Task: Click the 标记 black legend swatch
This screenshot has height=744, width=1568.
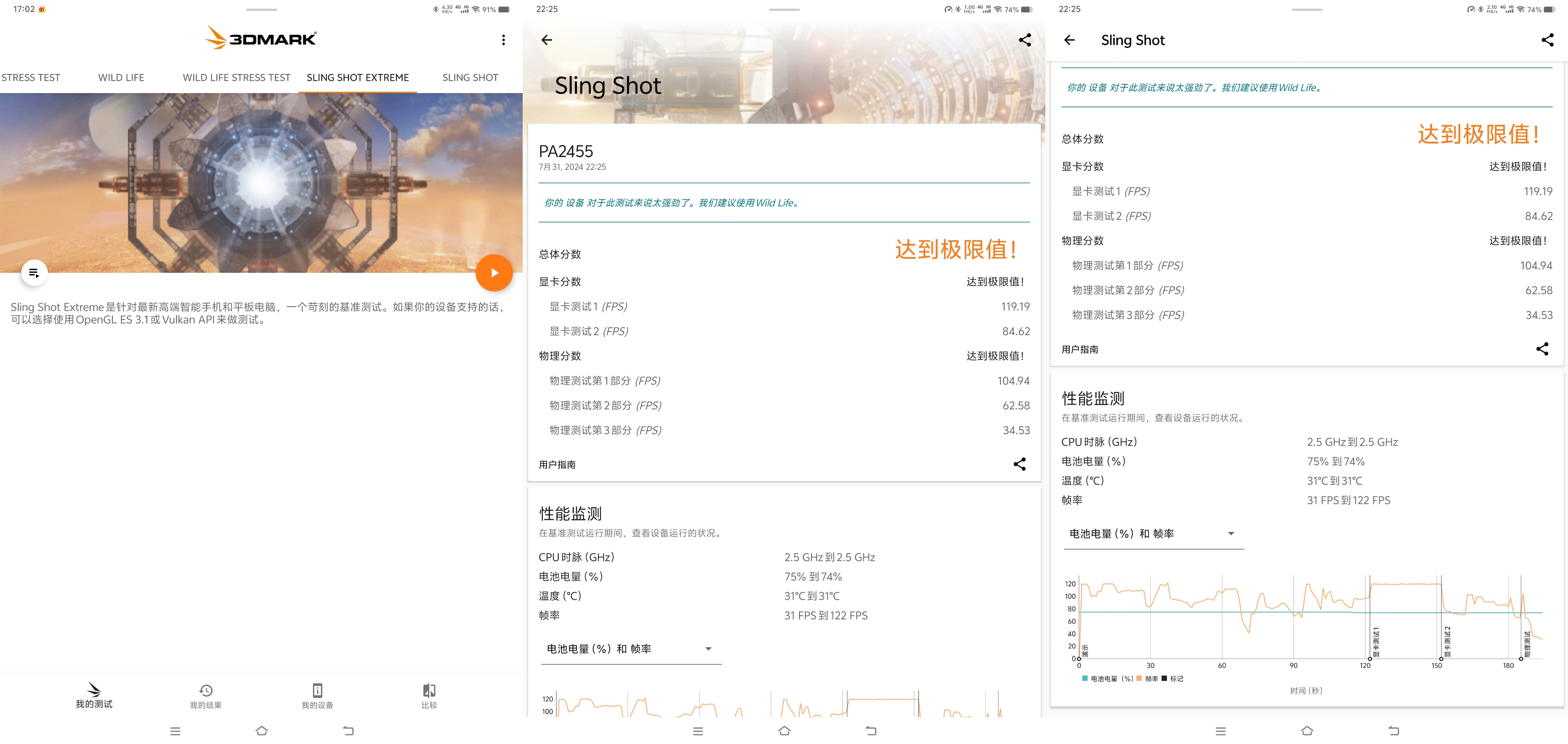Action: coord(1164,678)
